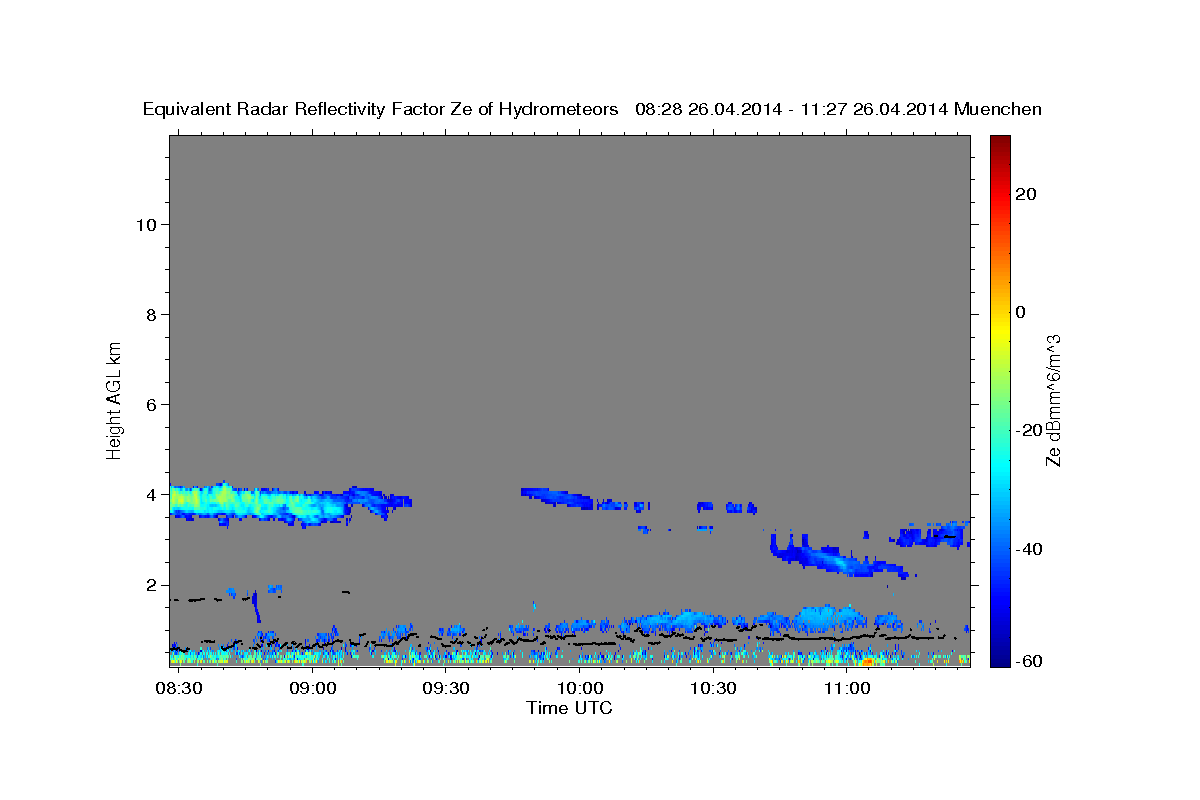This screenshot has height=800, width=1200.
Task: Click the colorbar value label -40
Action: (1029, 549)
